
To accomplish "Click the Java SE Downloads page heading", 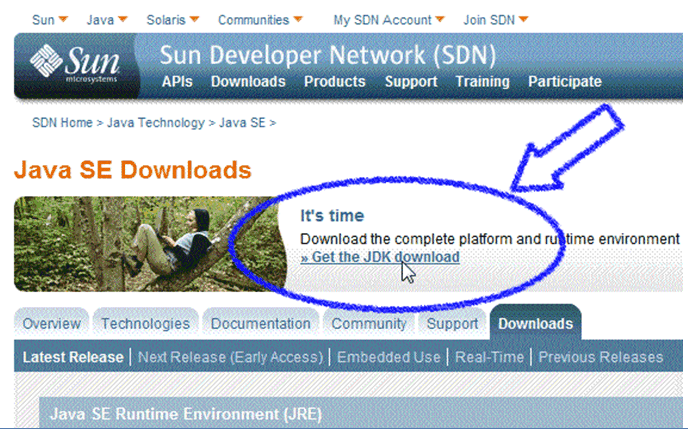I will 133,170.
